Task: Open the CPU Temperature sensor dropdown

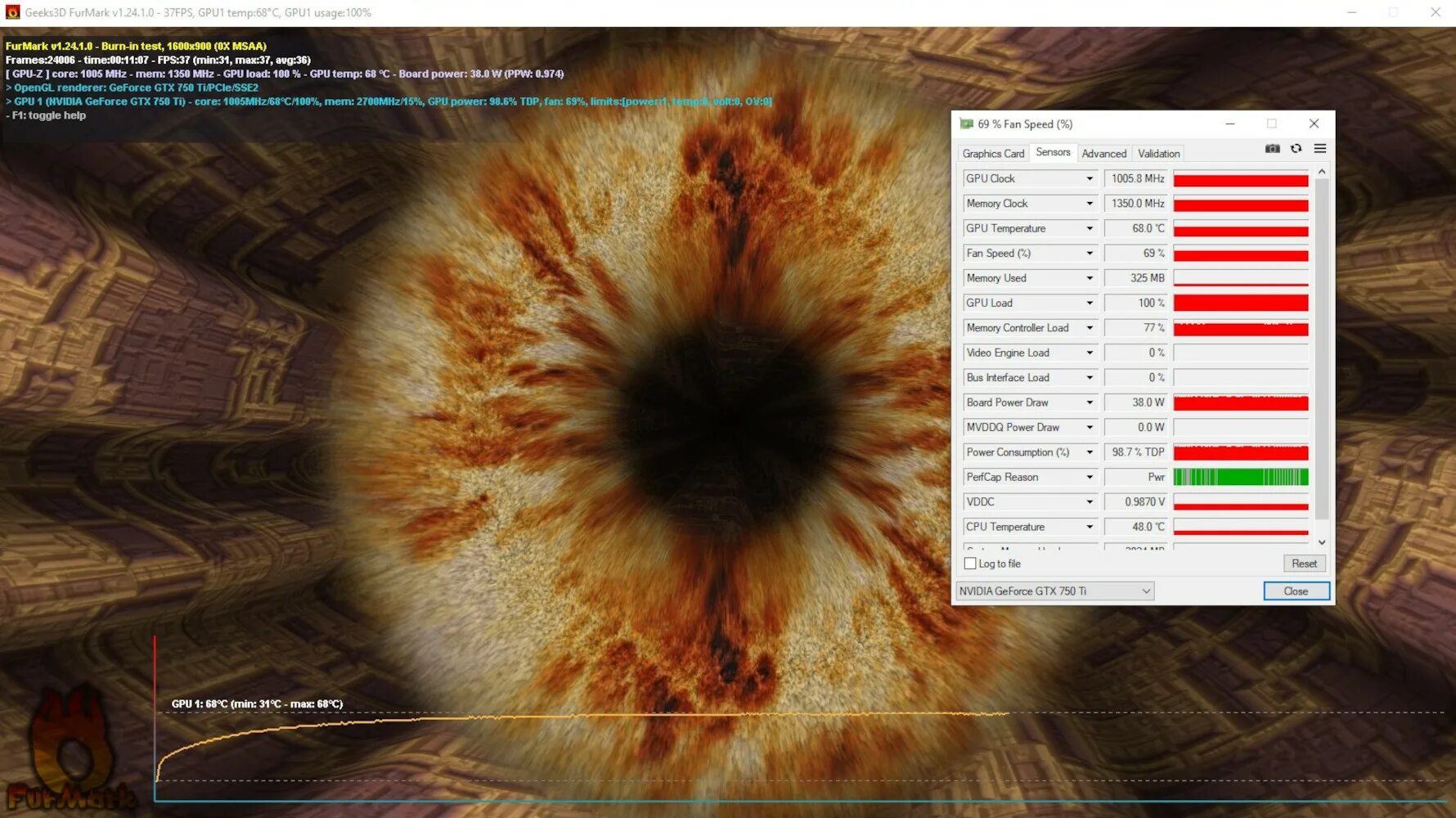Action: 1090,527
